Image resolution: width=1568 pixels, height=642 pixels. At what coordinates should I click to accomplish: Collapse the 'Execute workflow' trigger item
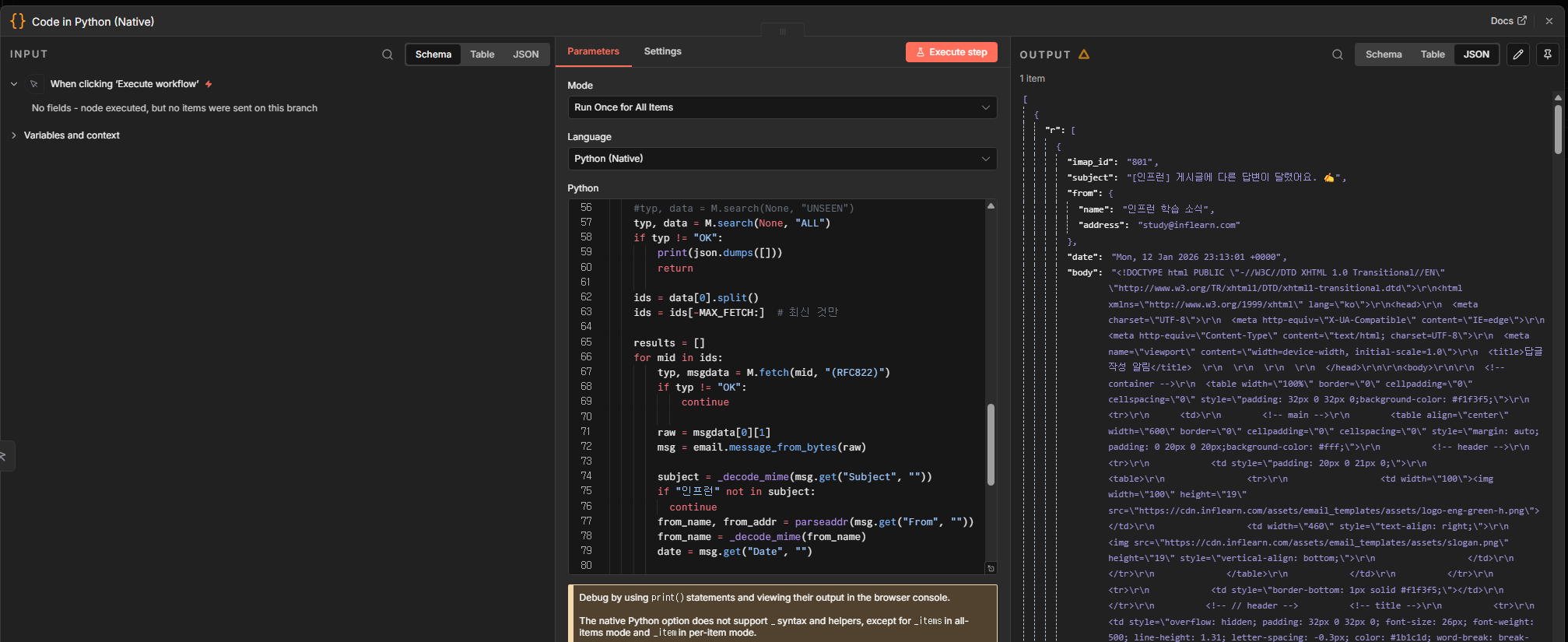point(14,84)
